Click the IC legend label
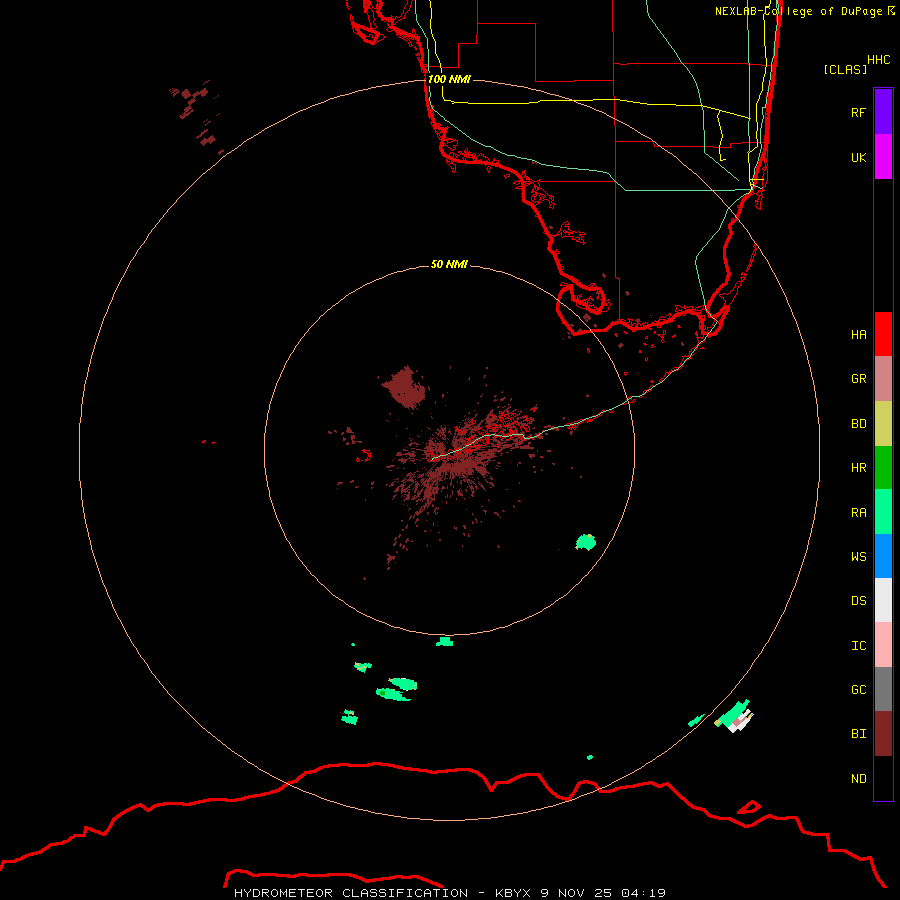Screen dimensions: 900x900 pos(858,646)
